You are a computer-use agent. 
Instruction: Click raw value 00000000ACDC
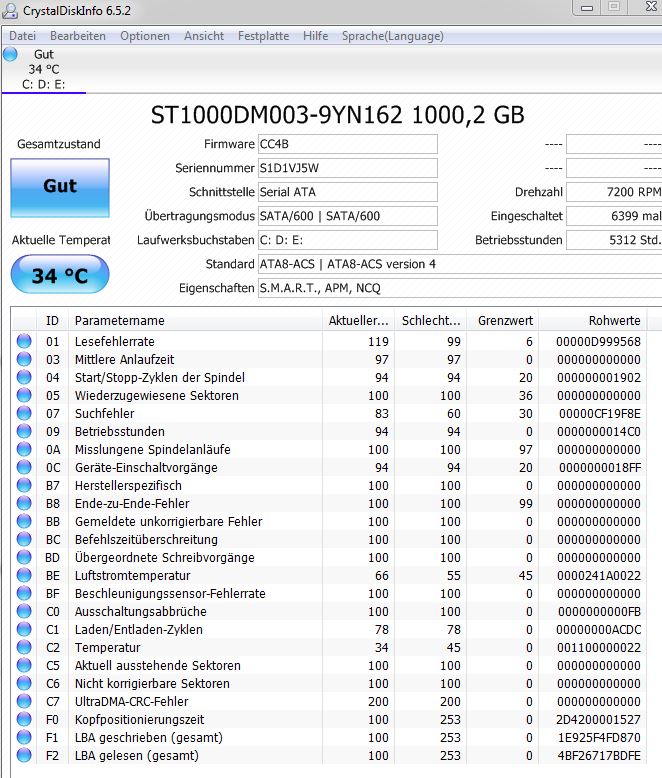click(598, 629)
